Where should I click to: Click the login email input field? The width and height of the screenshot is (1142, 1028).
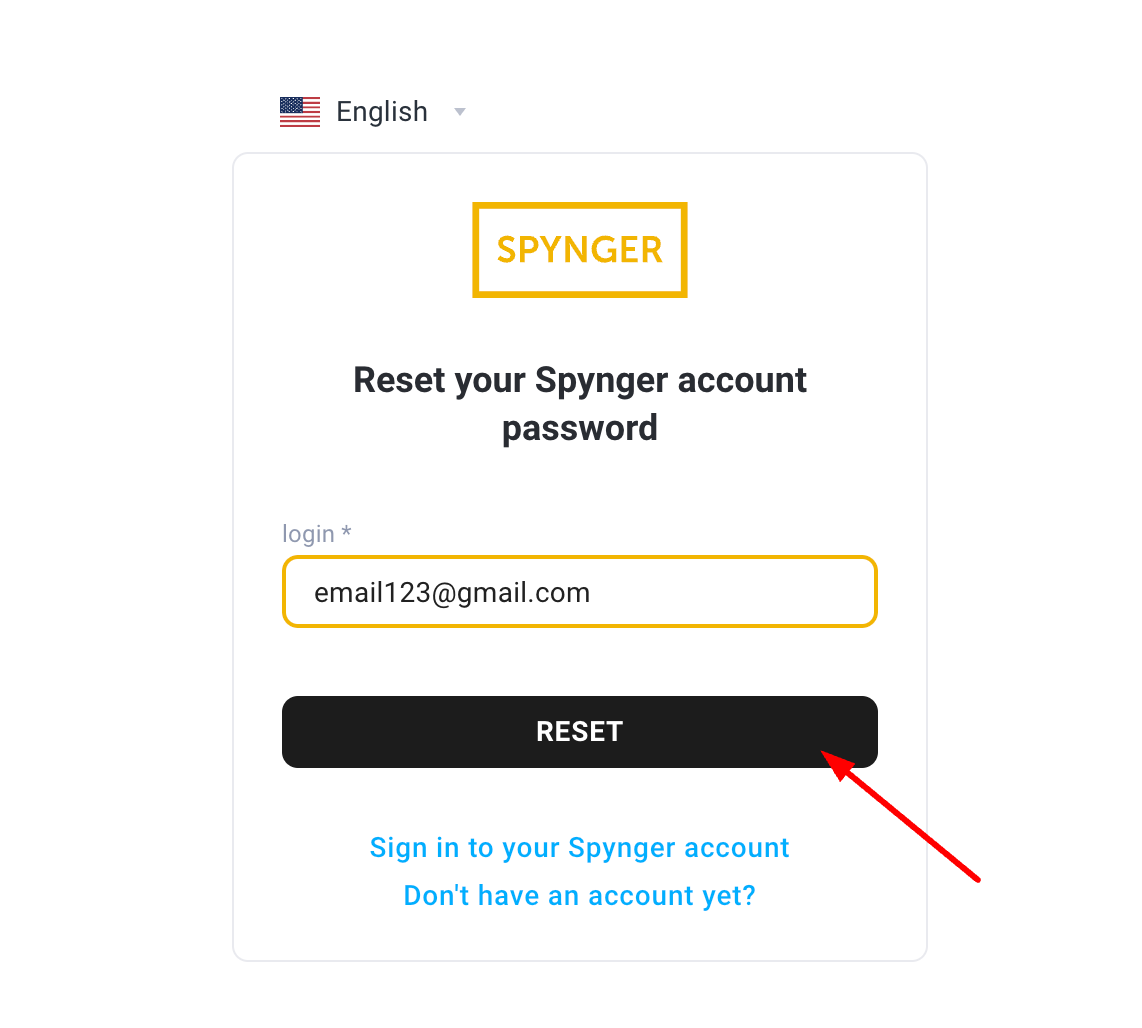(580, 592)
